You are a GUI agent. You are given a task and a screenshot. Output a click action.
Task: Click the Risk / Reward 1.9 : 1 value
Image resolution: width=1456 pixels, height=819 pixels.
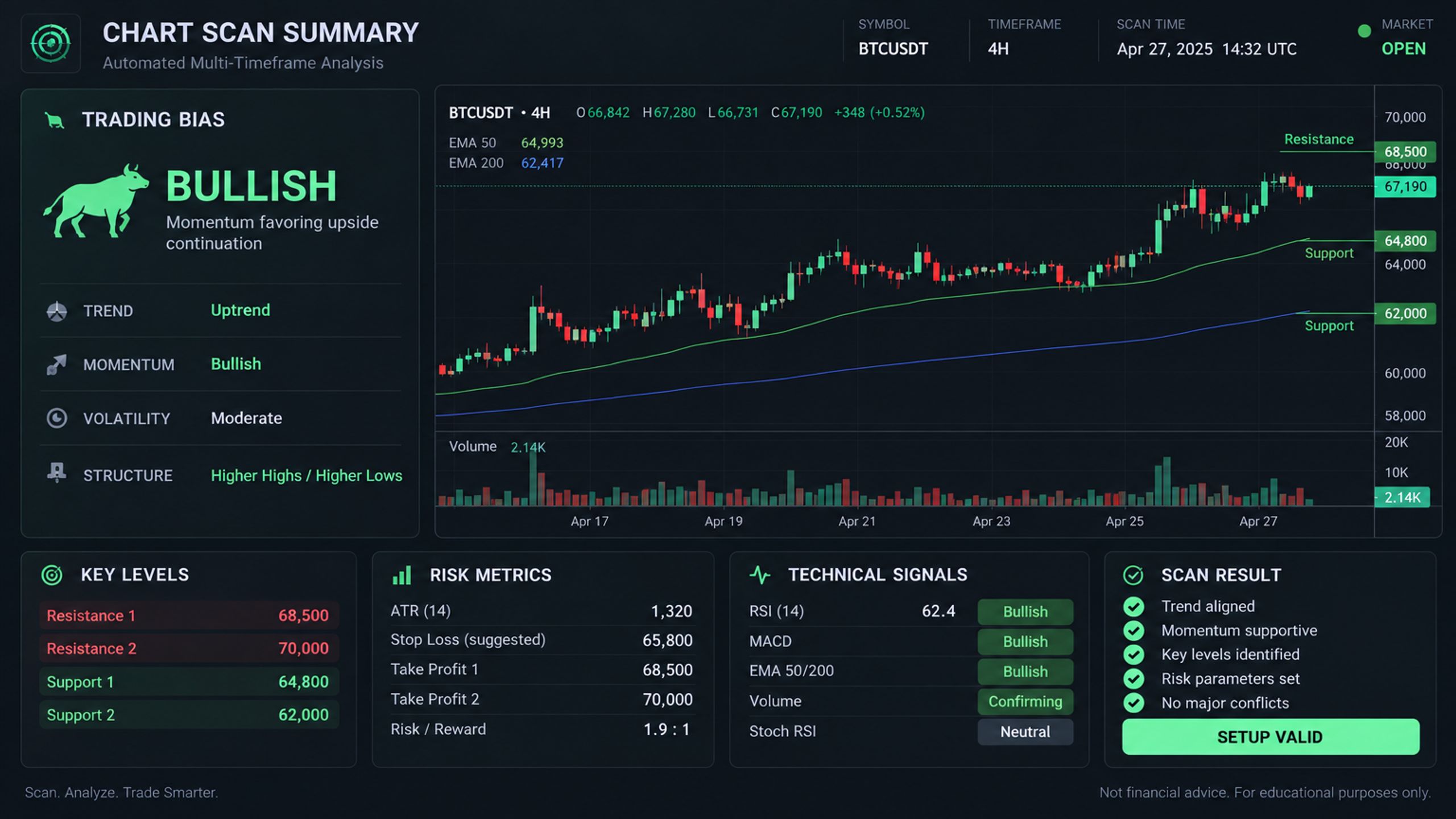coord(667,730)
